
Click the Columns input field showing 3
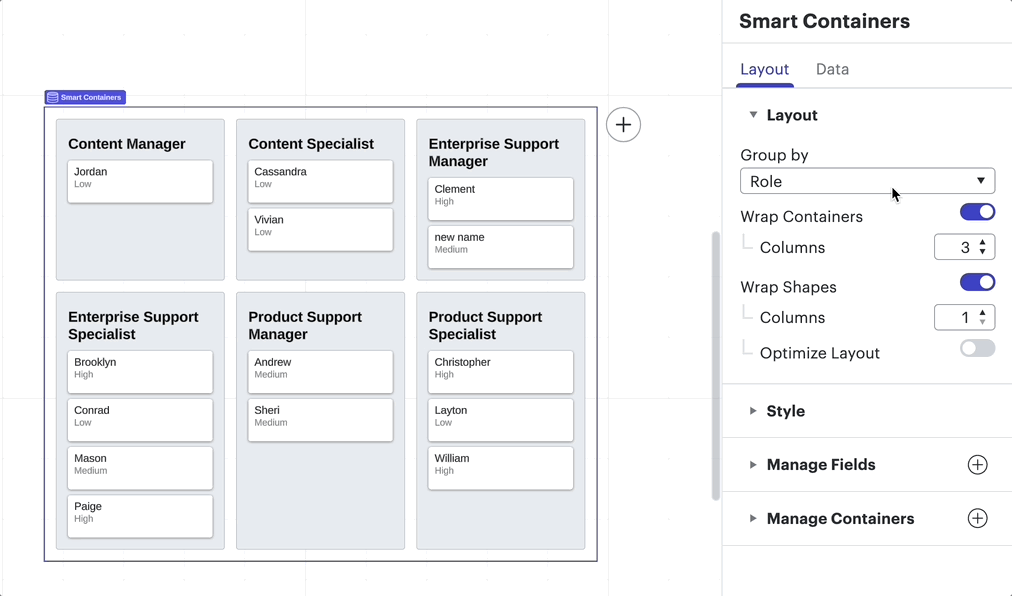tap(958, 247)
